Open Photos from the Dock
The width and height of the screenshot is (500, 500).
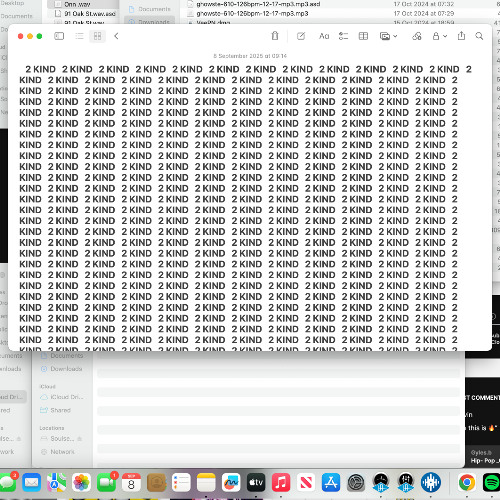(81, 482)
